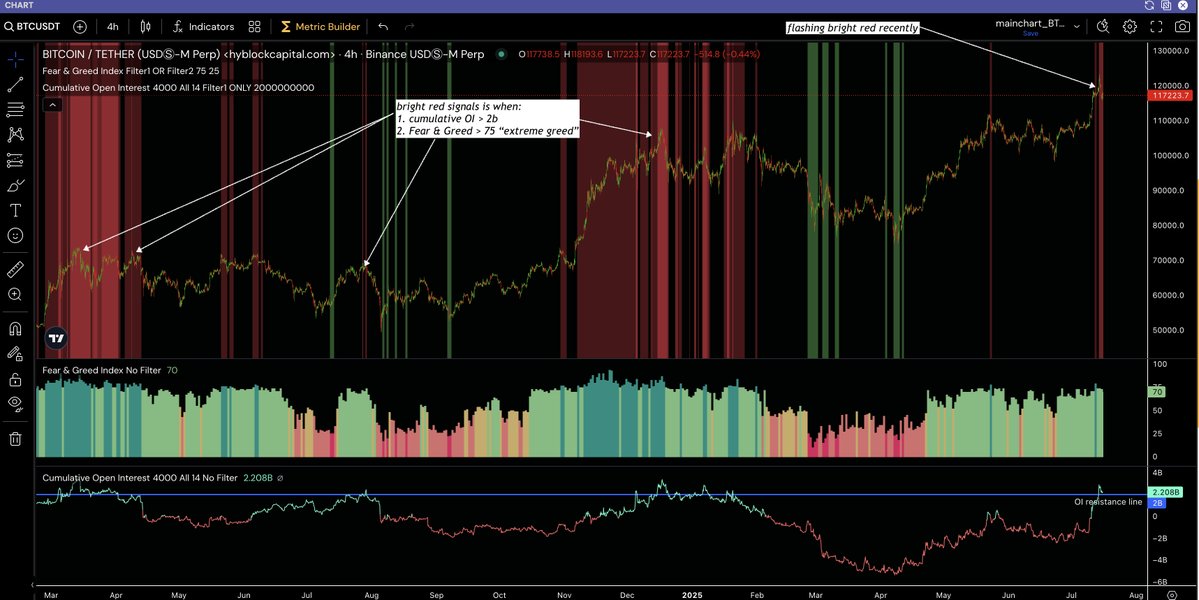Select the trend line drawing tool
The width and height of the screenshot is (1199, 600).
[x=15, y=85]
